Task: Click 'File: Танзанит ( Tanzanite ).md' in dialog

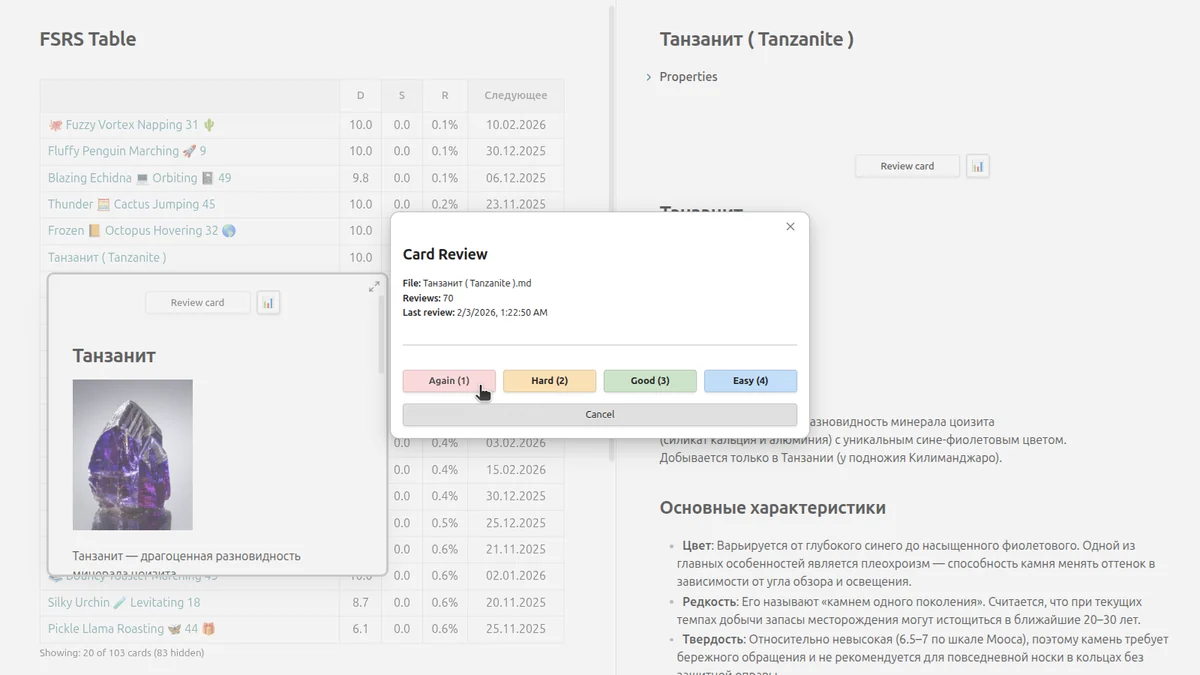Action: click(x=467, y=284)
